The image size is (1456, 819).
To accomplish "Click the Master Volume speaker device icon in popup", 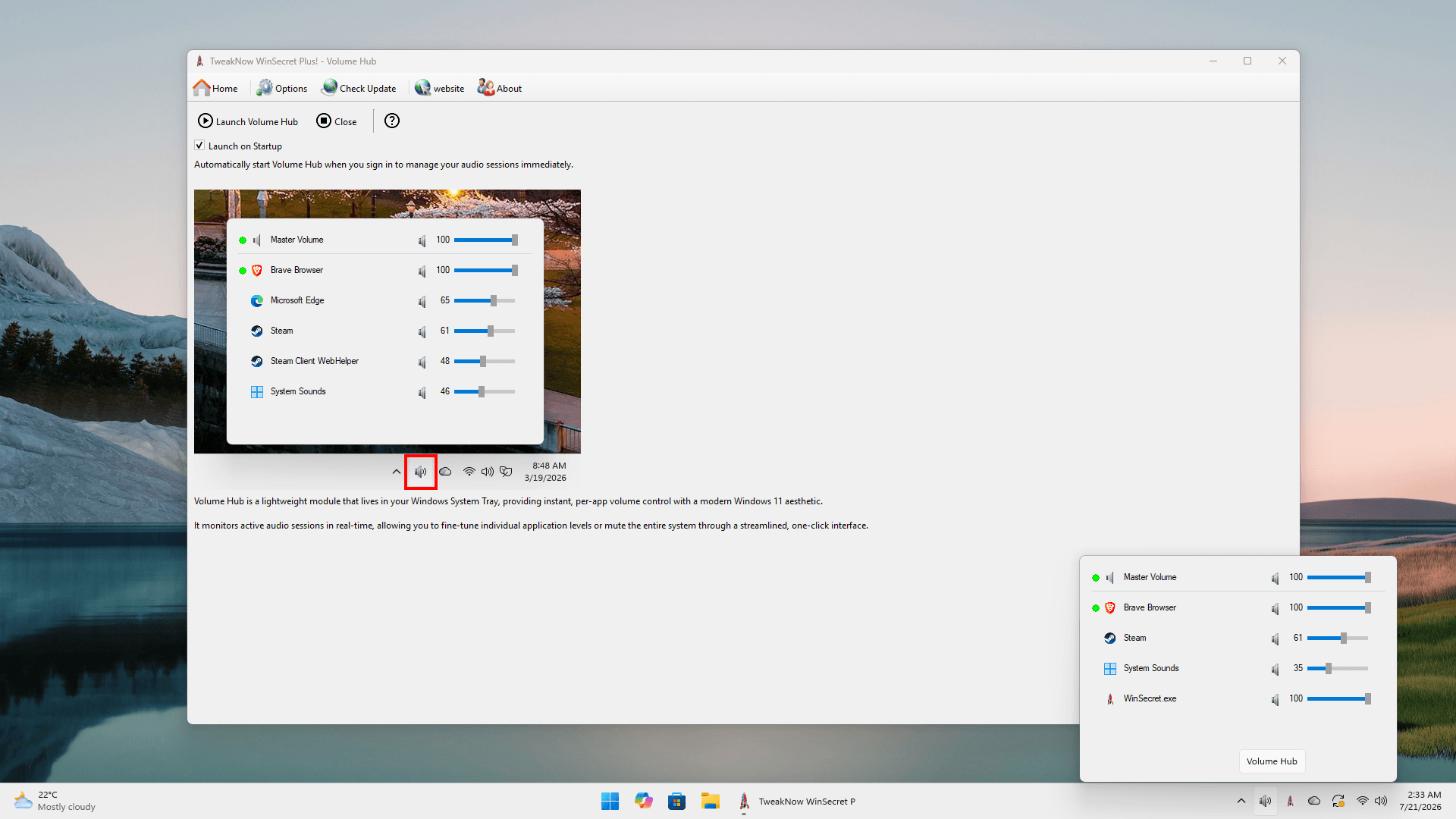I will point(1109,578).
